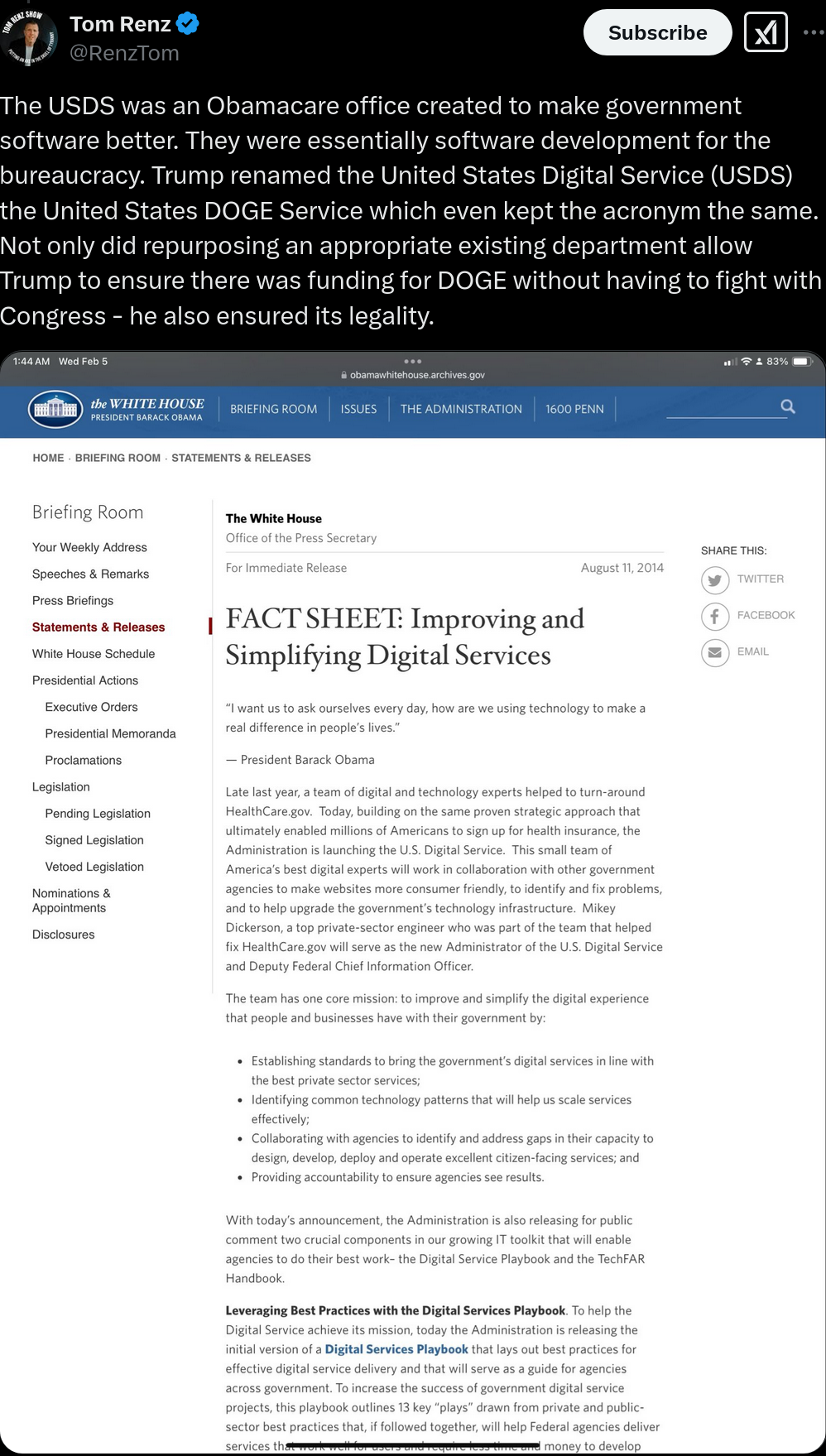This screenshot has width=826, height=1456.
Task: Open Press Briefings in sidebar
Action: (x=73, y=600)
